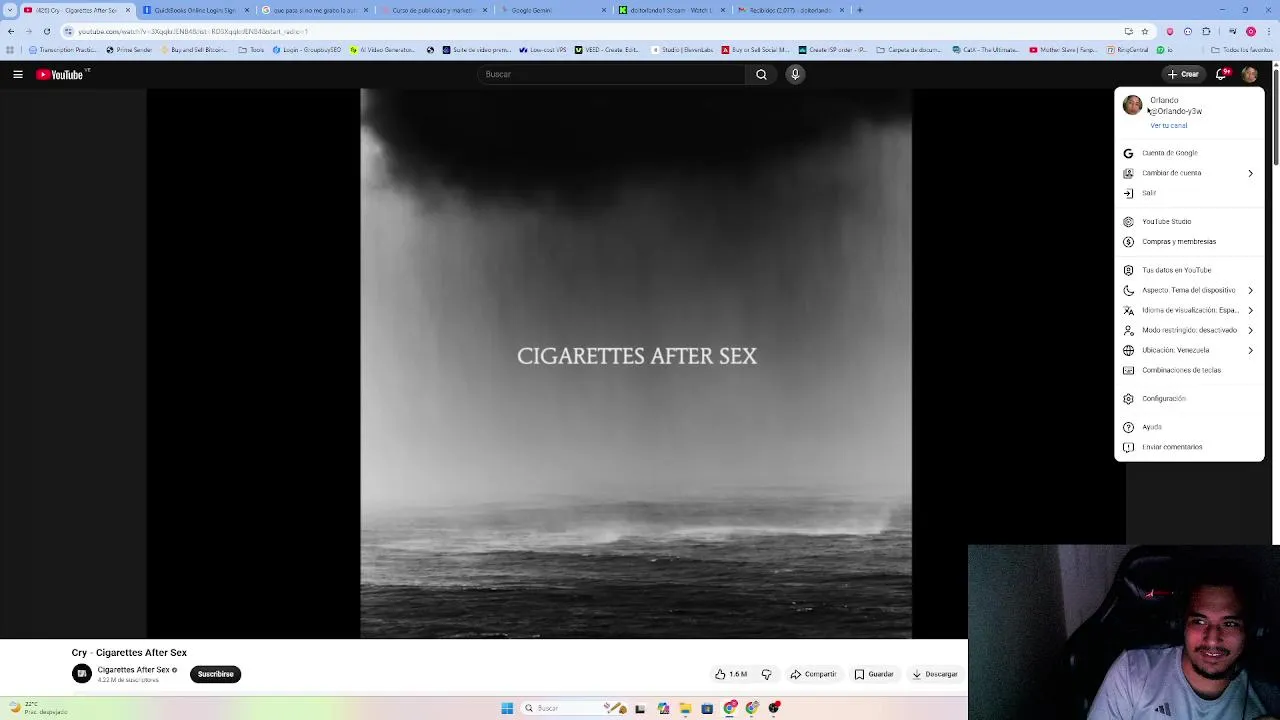1280x720 pixels.
Task: Select Enviar comentarios
Action: [x=1189, y=447]
